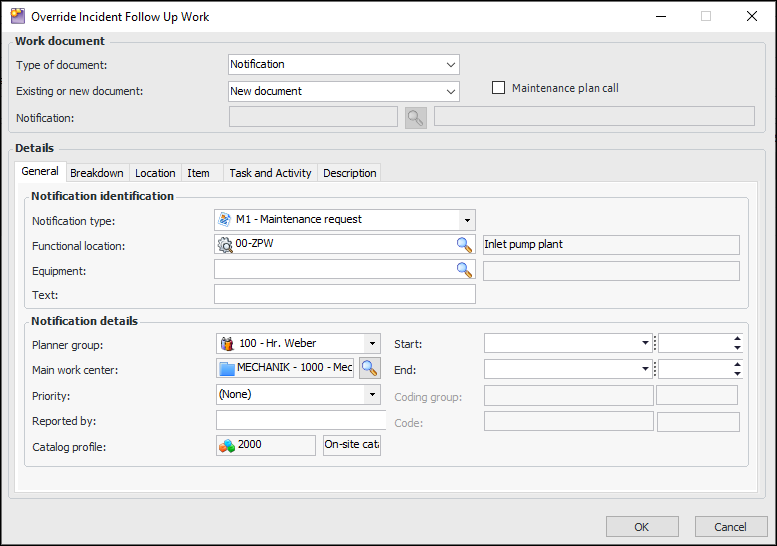Click the Catalog profile 2000 icon
This screenshot has width=777, height=546.
pyautogui.click(x=228, y=445)
